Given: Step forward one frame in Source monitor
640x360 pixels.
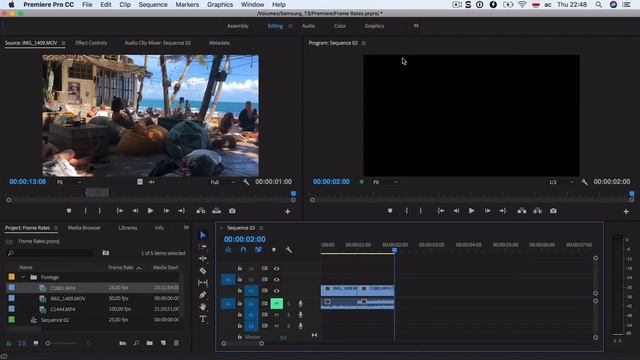Looking at the screenshot, I should click(x=167, y=211).
